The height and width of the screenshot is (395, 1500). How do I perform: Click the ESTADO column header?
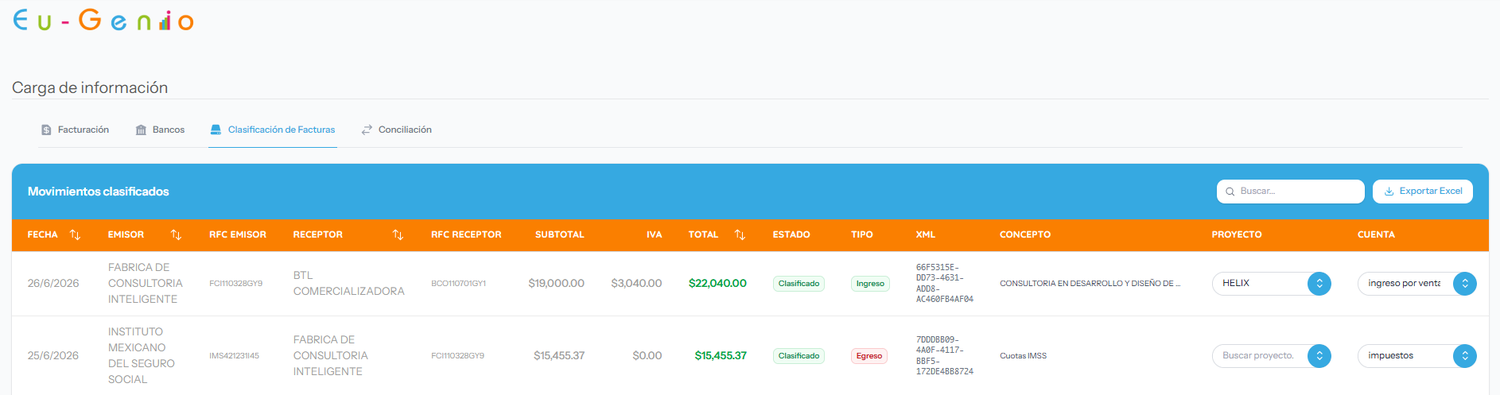pos(792,235)
